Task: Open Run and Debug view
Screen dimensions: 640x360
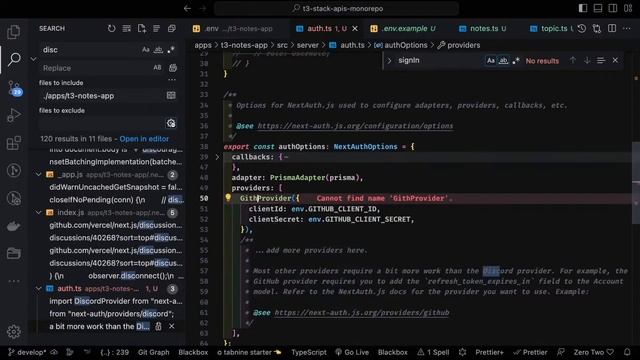Action: pyautogui.click(x=14, y=115)
